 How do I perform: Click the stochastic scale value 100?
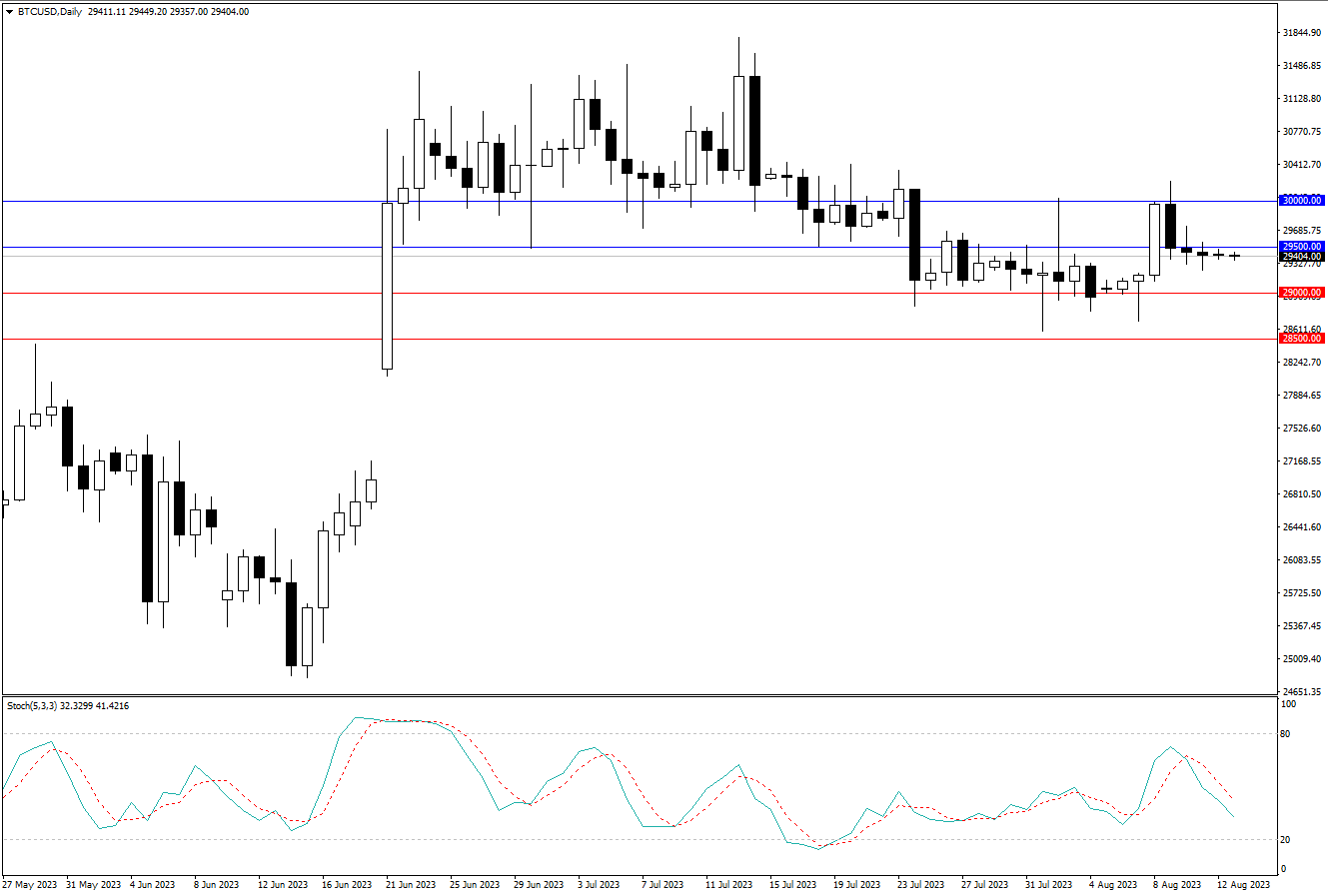click(x=1289, y=704)
